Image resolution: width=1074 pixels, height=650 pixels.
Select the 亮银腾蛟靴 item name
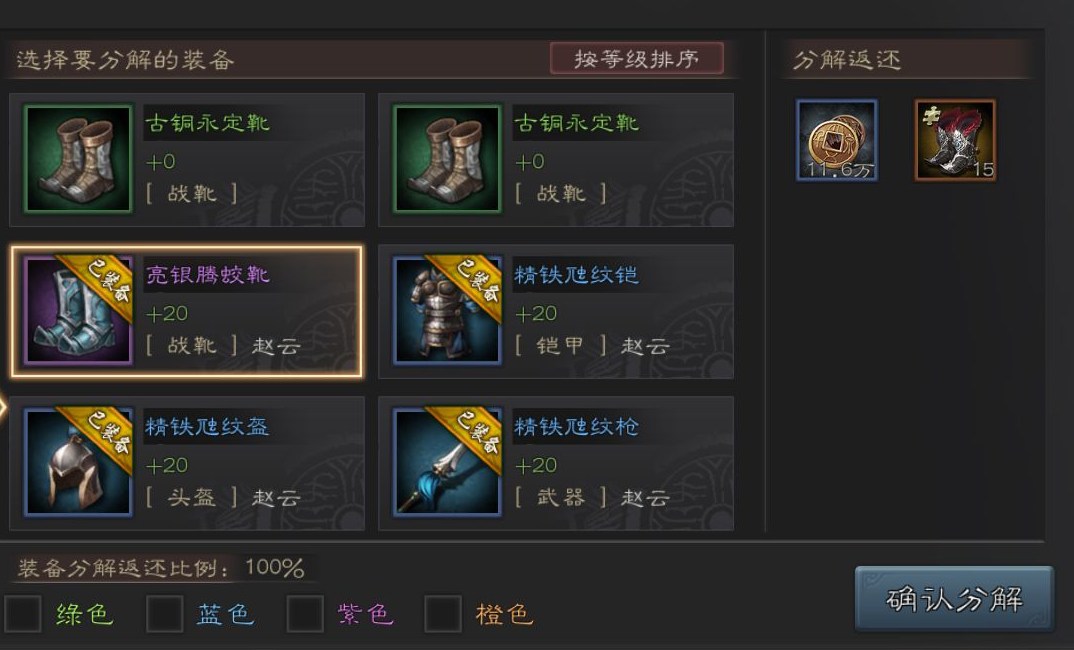tap(208, 275)
